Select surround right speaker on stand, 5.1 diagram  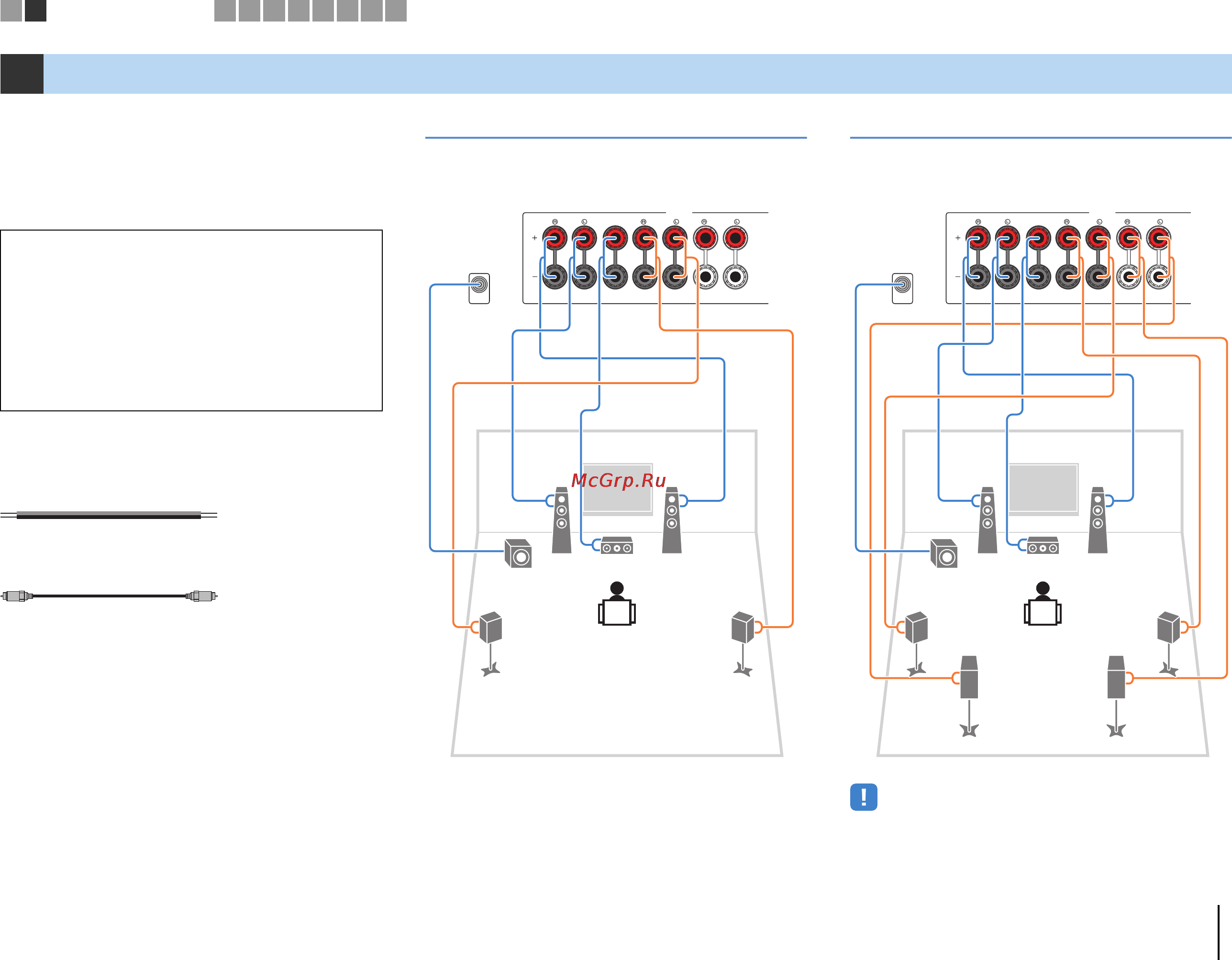click(x=743, y=643)
